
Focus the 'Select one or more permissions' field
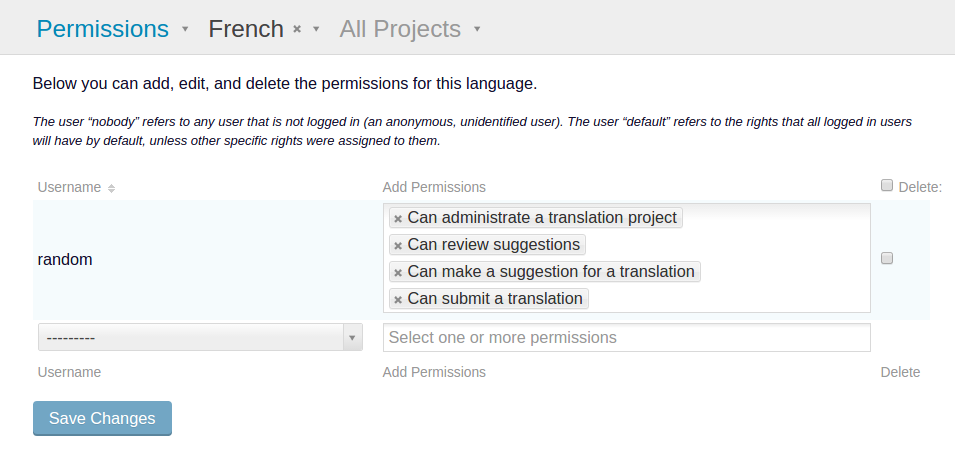coord(627,338)
